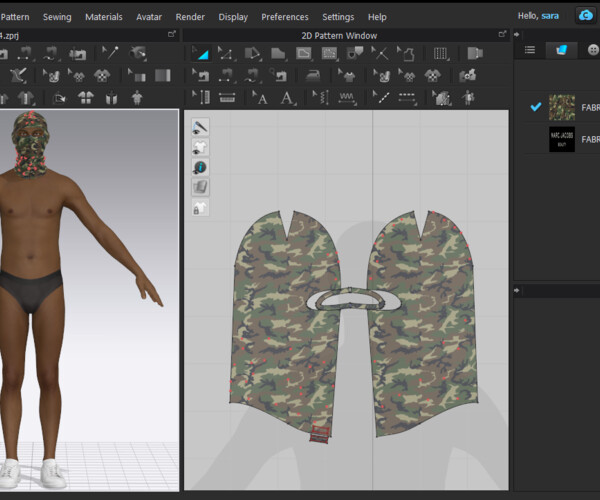The image size is (600, 500).
Task: Open the Settings menu
Action: (338, 17)
